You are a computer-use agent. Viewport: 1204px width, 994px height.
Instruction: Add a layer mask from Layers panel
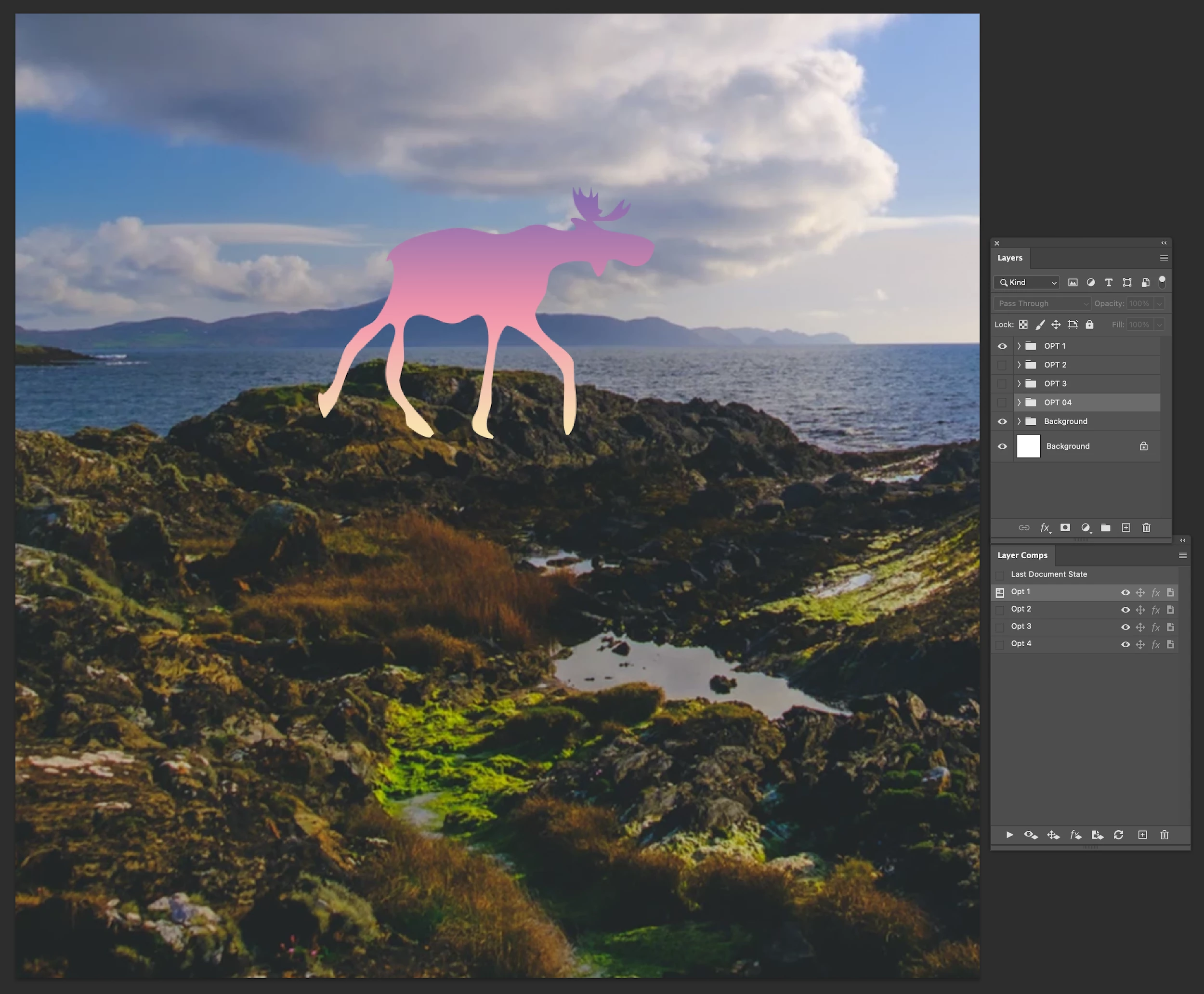pyautogui.click(x=1065, y=527)
